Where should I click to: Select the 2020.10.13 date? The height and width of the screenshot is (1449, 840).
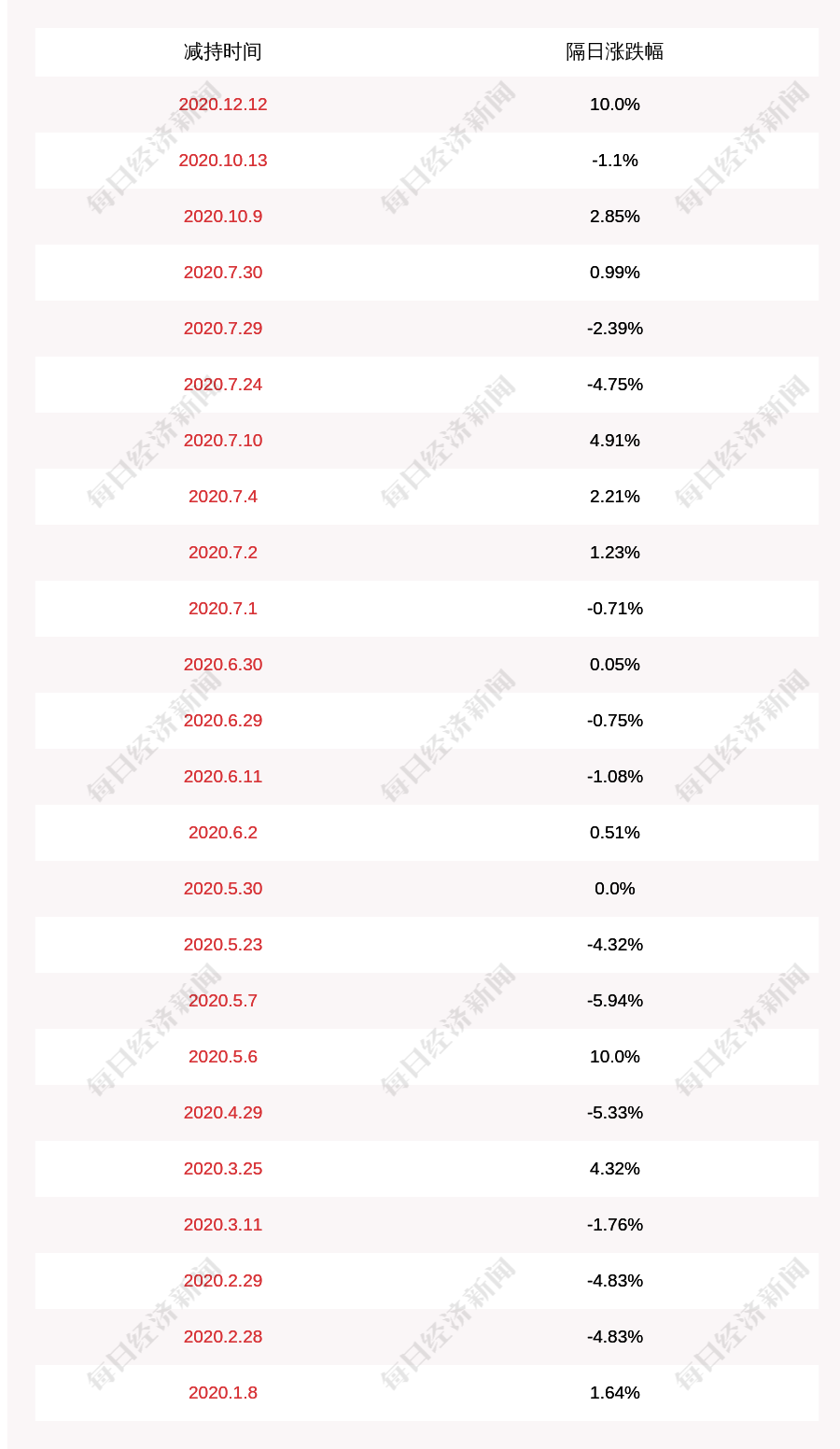[x=222, y=160]
